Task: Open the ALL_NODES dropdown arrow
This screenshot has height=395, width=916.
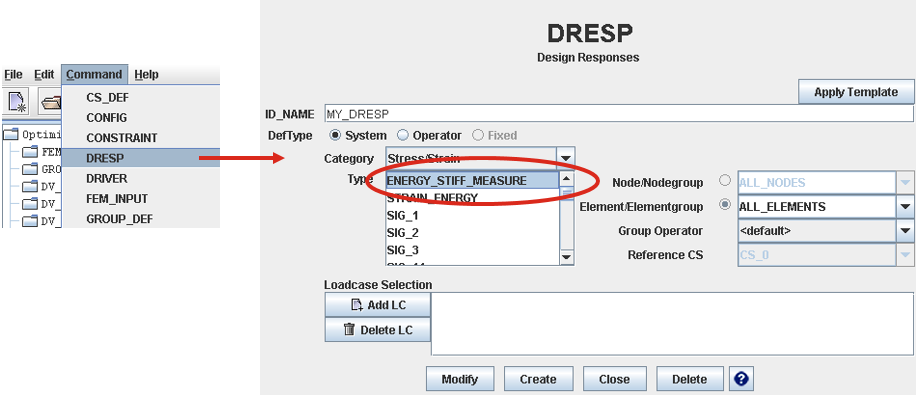Action: 905,183
